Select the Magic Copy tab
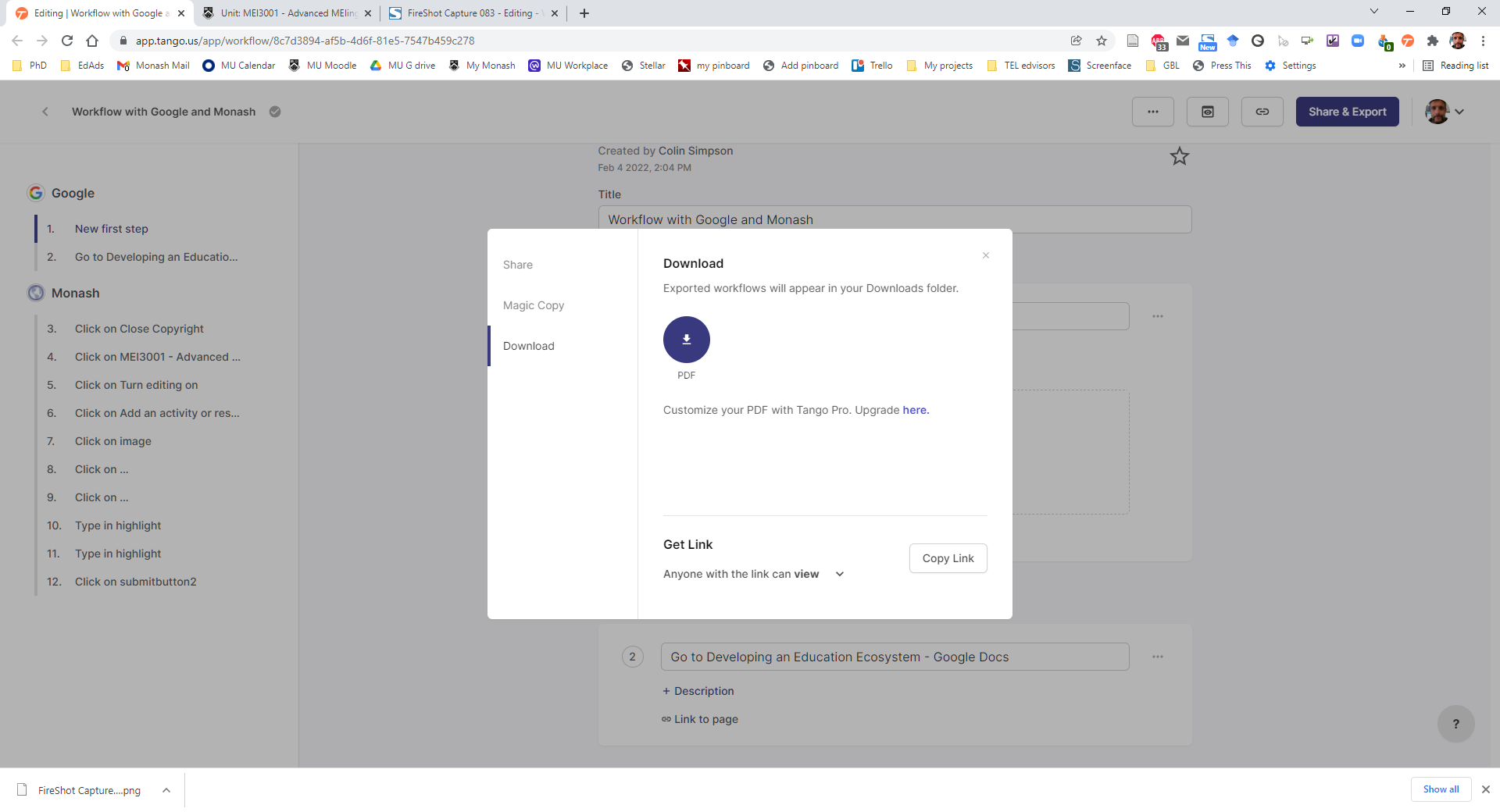The width and height of the screenshot is (1500, 812). coord(534,305)
